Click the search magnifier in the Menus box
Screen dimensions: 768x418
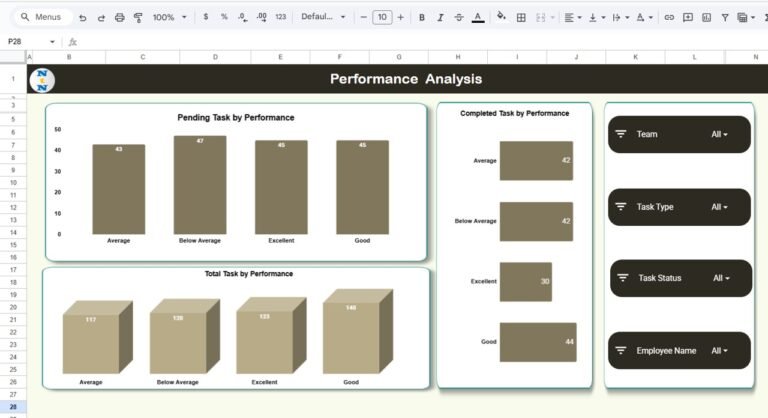click(25, 17)
